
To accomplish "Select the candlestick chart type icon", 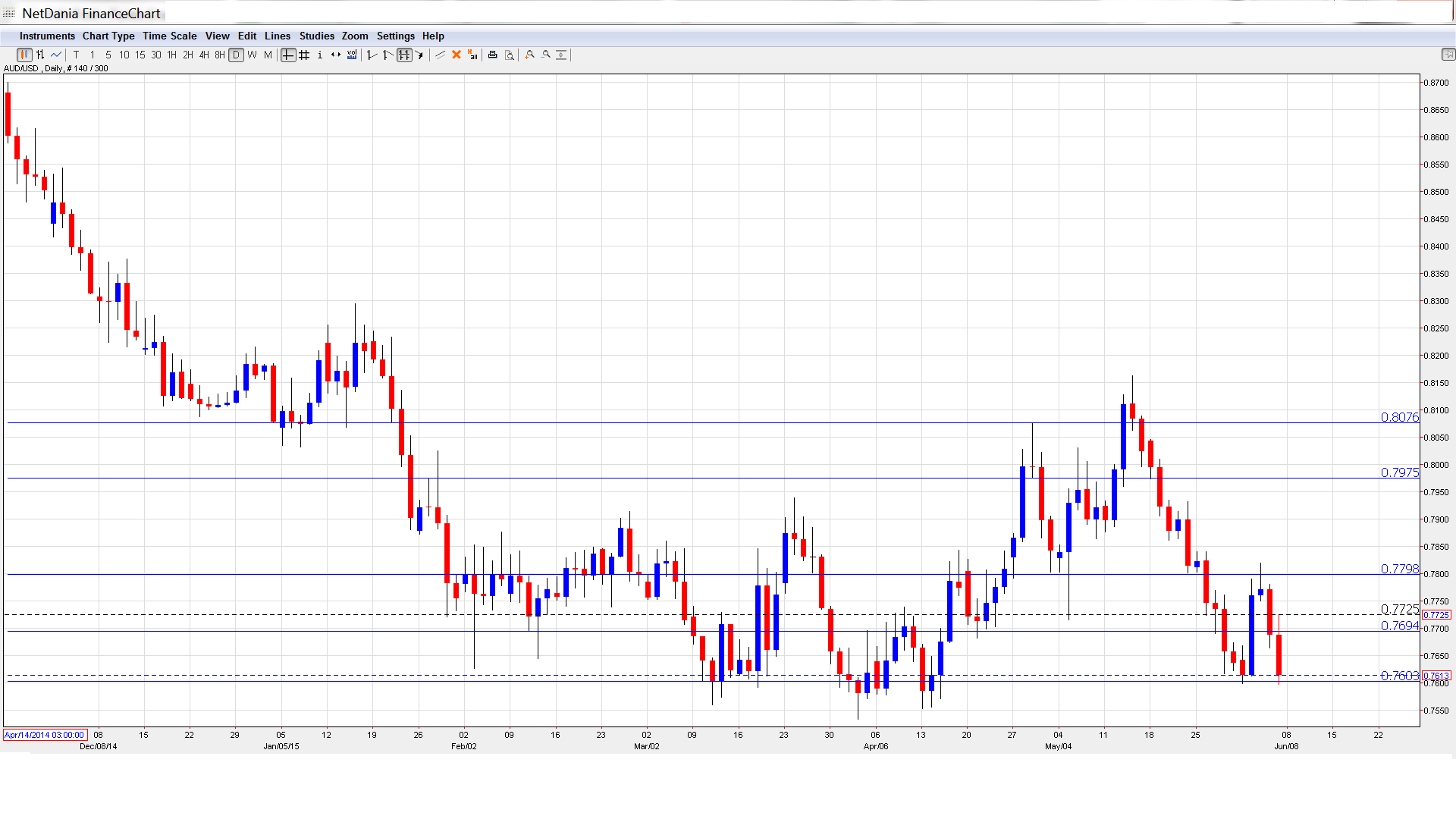I will click(x=24, y=55).
